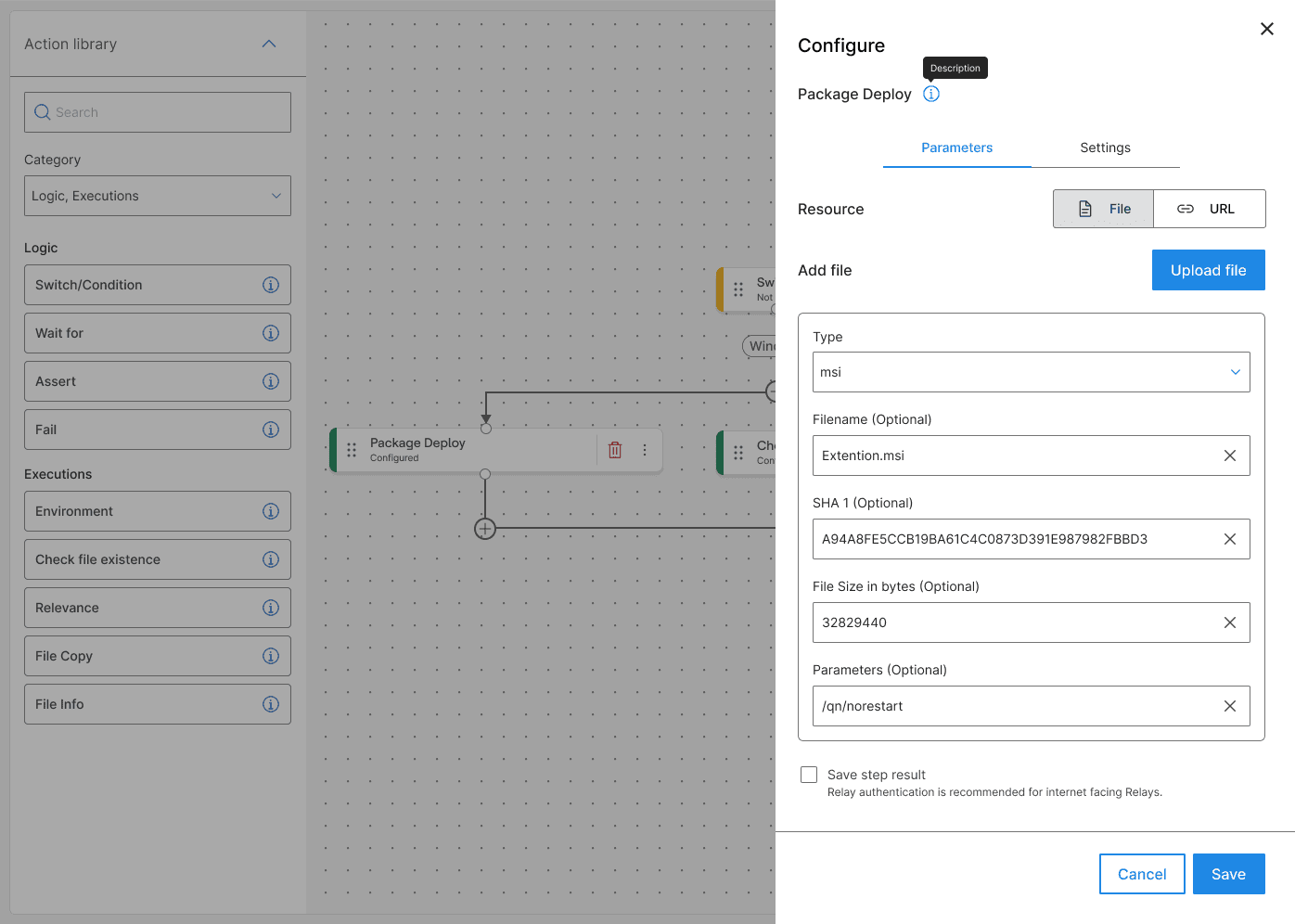This screenshot has width=1295, height=924.
Task: Select the Wait for action item
Action: click(x=158, y=333)
